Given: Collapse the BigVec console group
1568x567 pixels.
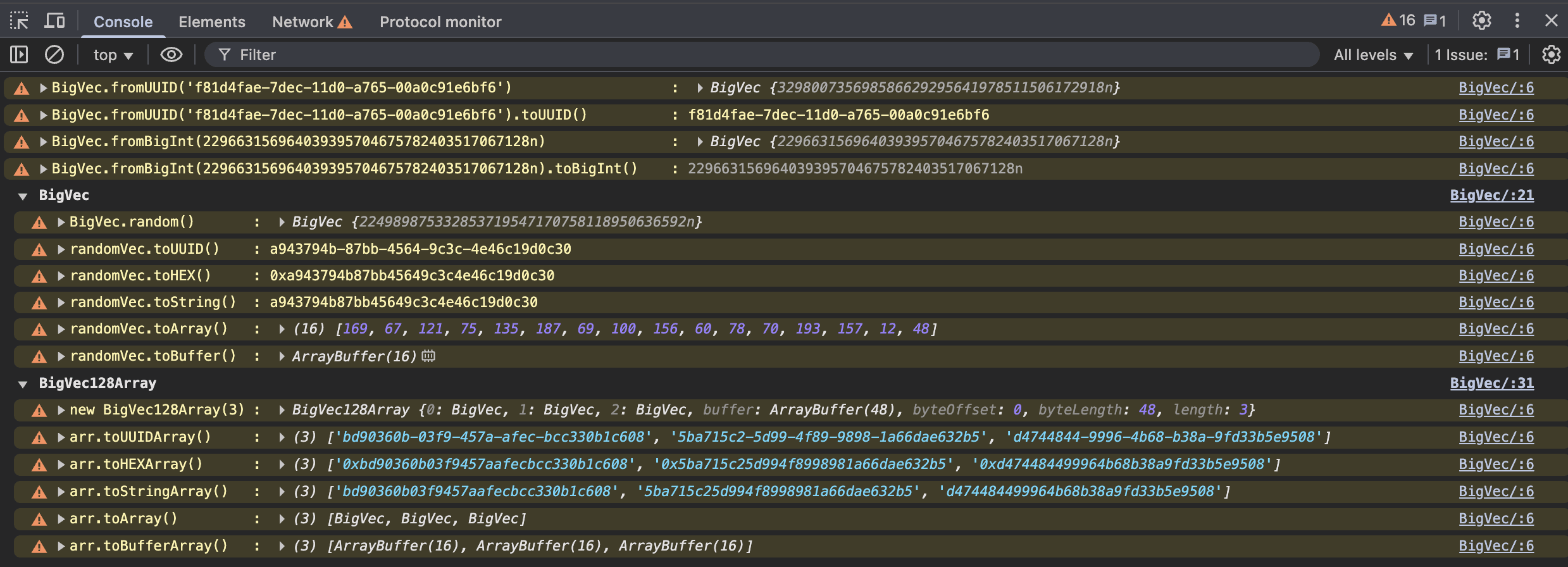Looking at the screenshot, I should tap(23, 196).
